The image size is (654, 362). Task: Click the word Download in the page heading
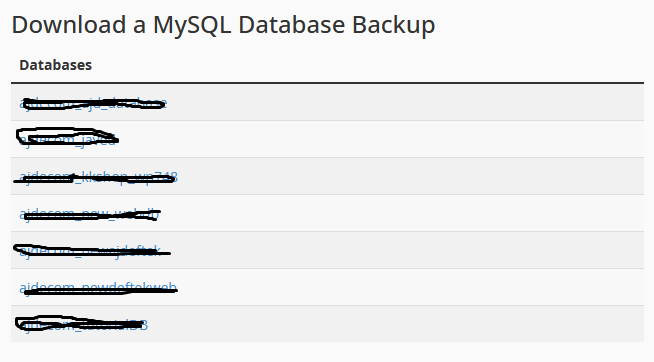pyautogui.click(x=69, y=25)
